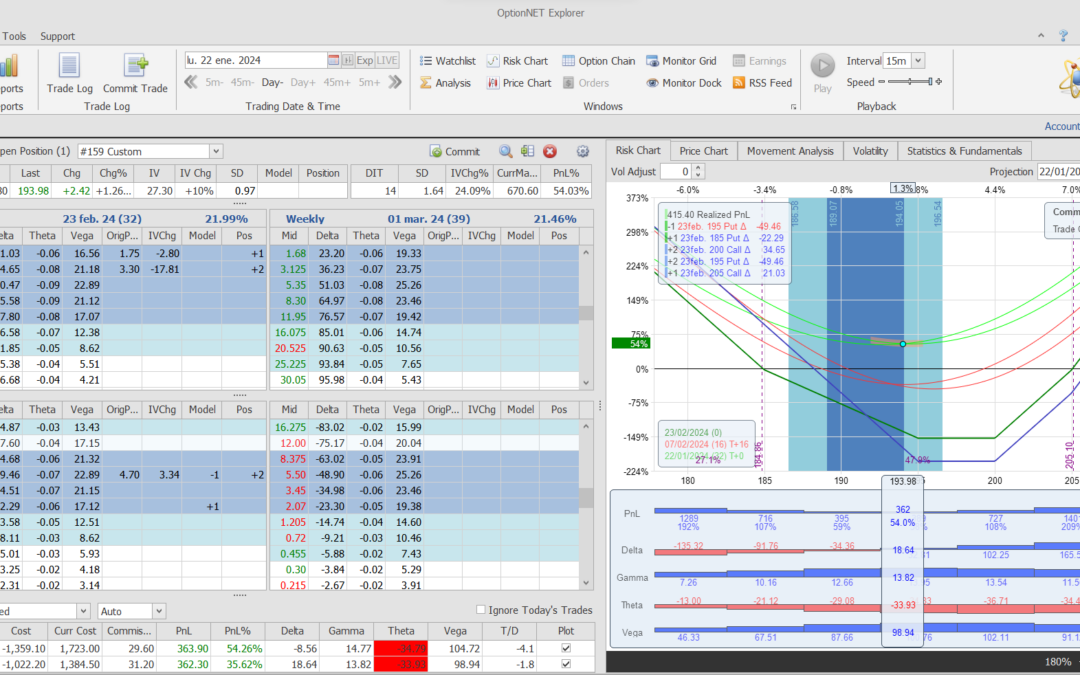The height and width of the screenshot is (675, 1080).
Task: Open the RSS Feed window
Action: click(x=762, y=83)
